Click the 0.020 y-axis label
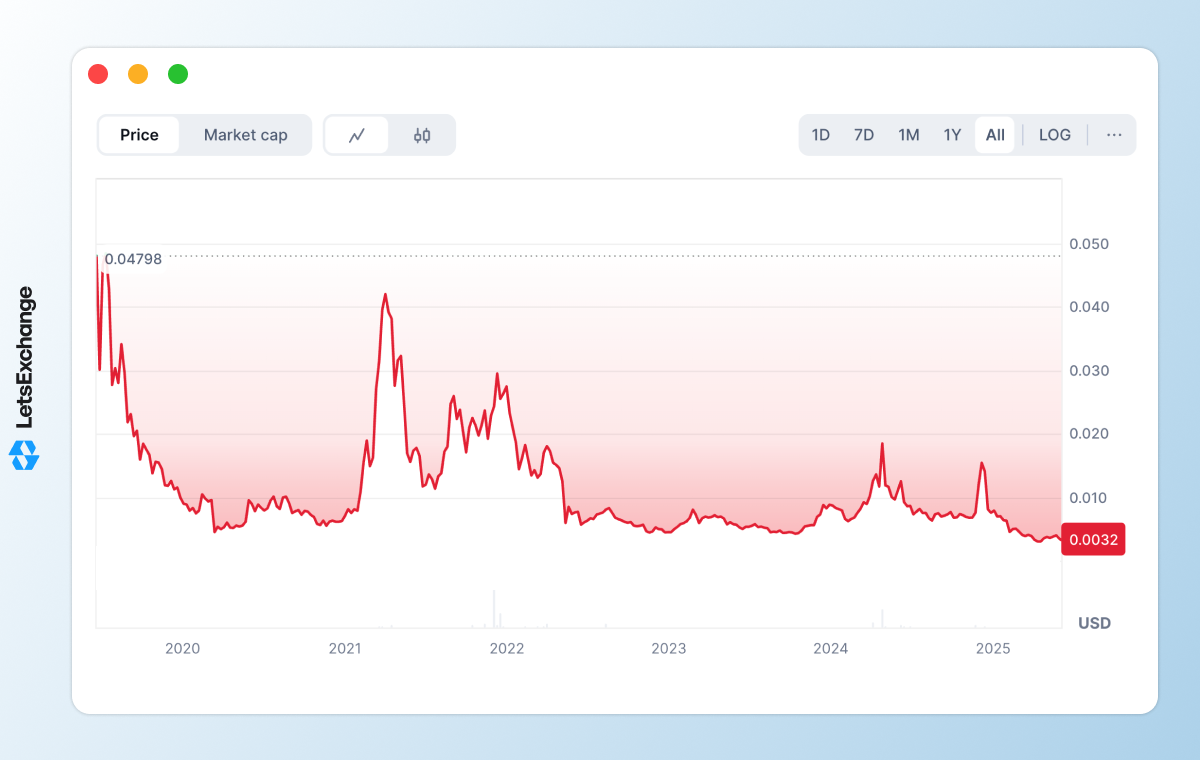The image size is (1200, 760). [1089, 434]
